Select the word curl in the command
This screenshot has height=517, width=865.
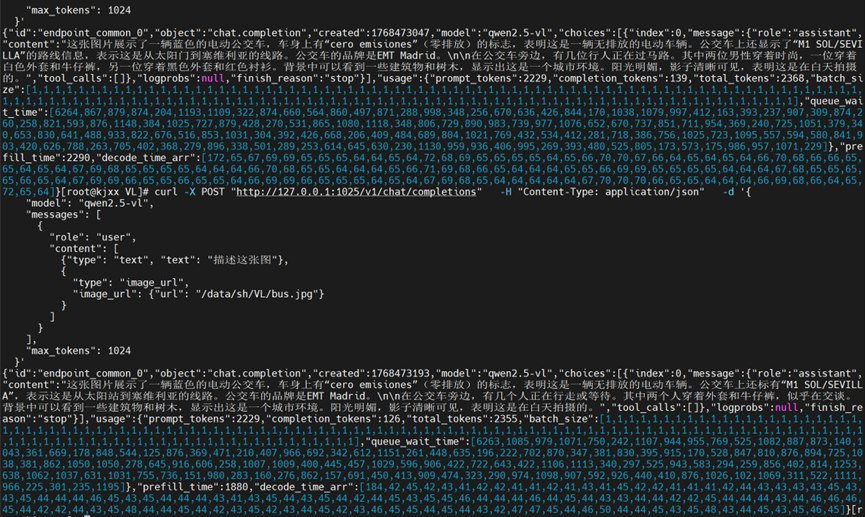click(166, 191)
